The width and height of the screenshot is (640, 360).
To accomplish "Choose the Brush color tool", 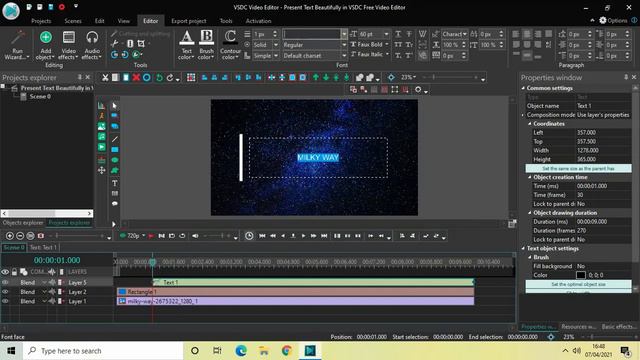I will (207, 45).
